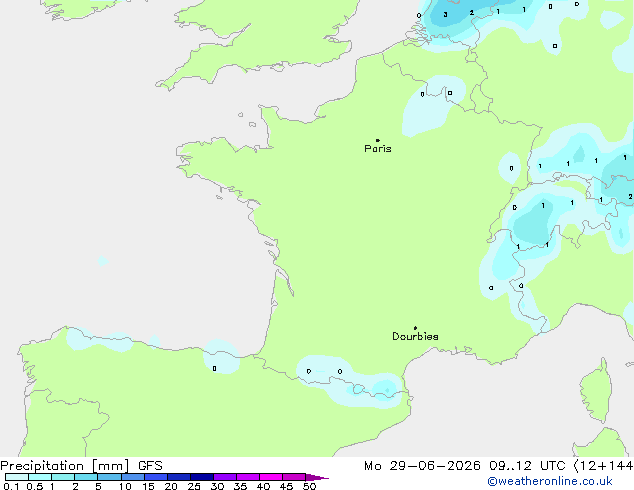
Task: Pick the navy legend swatch between 25 and 30
Action: pyautogui.click(x=202, y=477)
